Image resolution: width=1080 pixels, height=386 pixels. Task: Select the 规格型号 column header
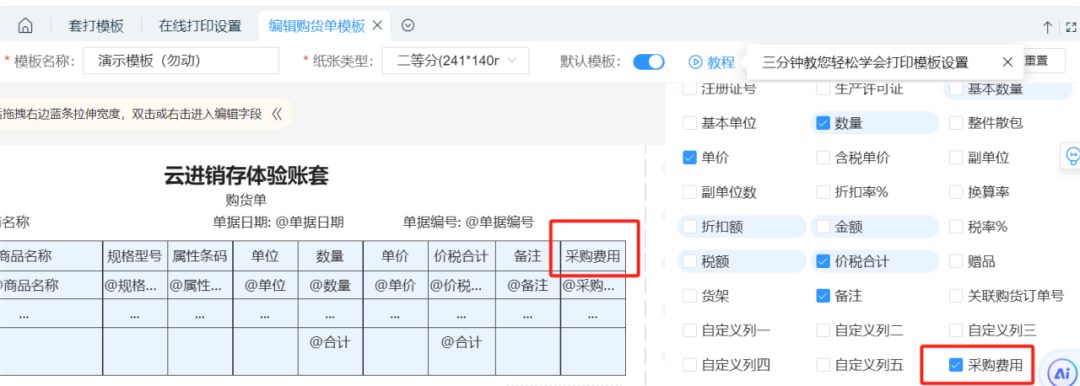[135, 256]
